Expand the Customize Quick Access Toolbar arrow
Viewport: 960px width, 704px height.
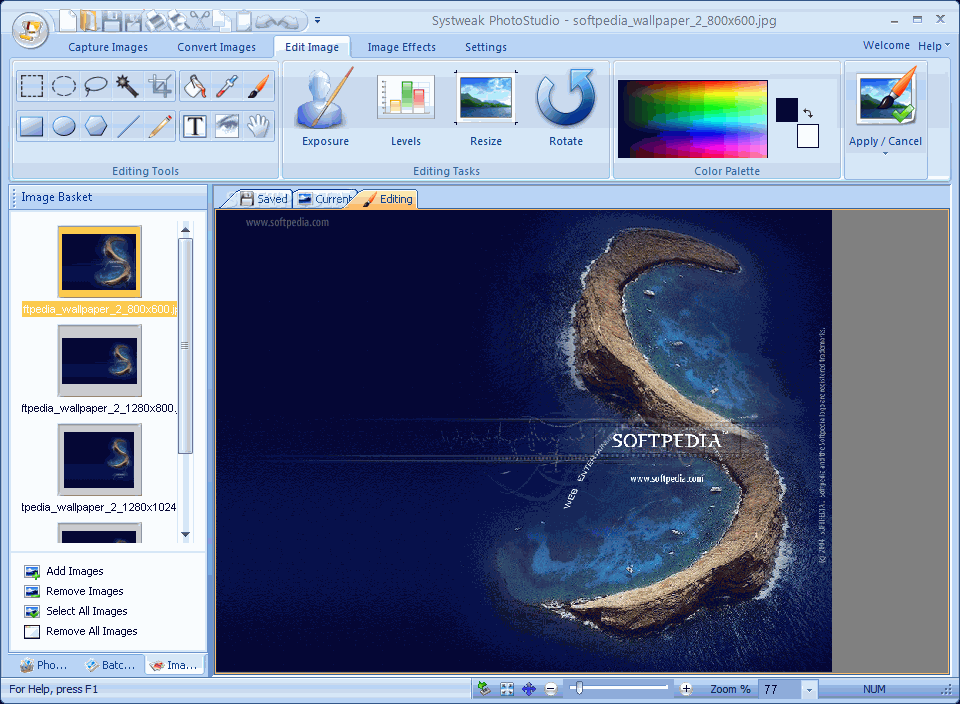click(x=317, y=20)
